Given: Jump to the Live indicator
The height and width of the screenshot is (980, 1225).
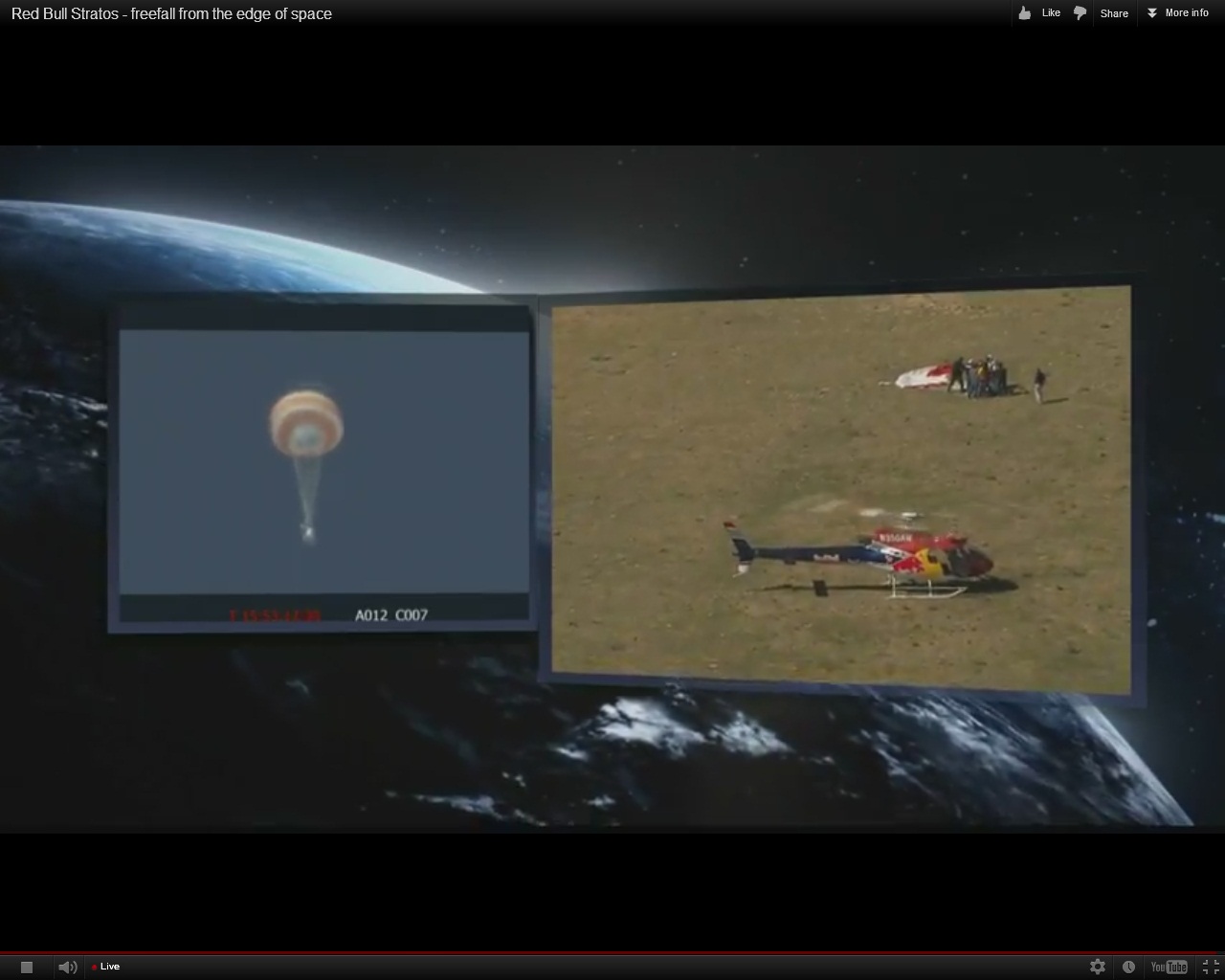Looking at the screenshot, I should (105, 967).
